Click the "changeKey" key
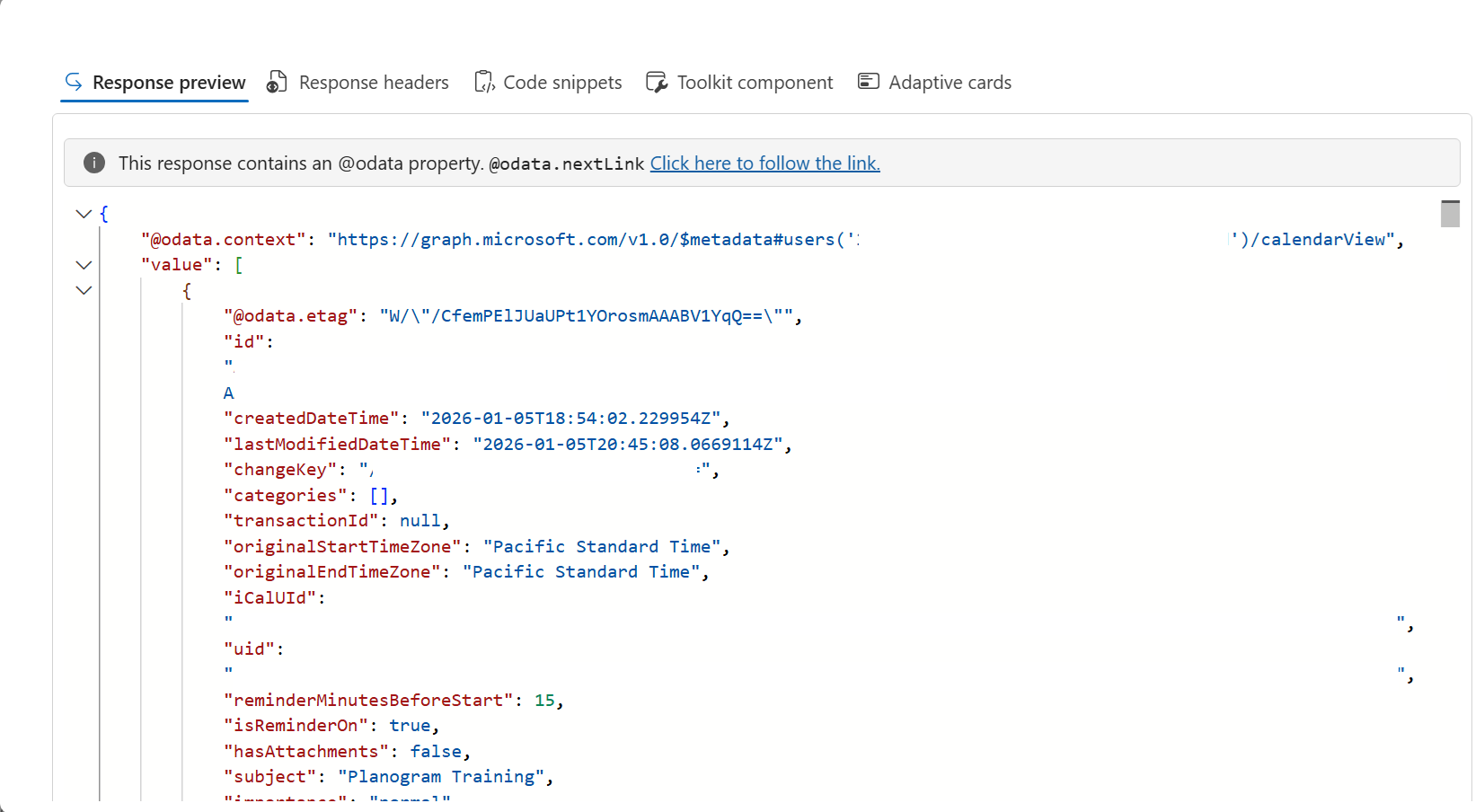 click(280, 470)
